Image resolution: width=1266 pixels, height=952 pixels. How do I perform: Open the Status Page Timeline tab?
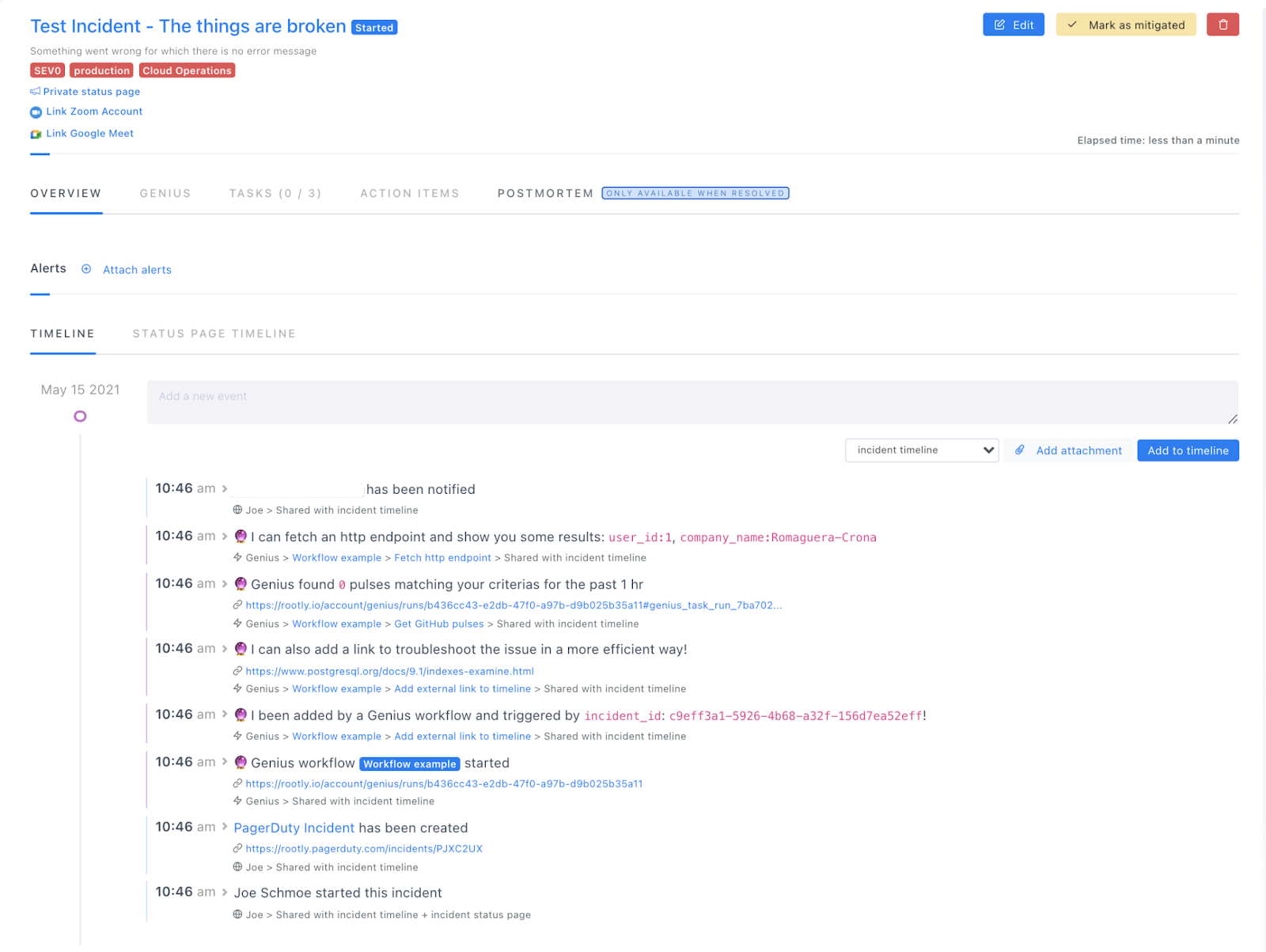point(214,334)
